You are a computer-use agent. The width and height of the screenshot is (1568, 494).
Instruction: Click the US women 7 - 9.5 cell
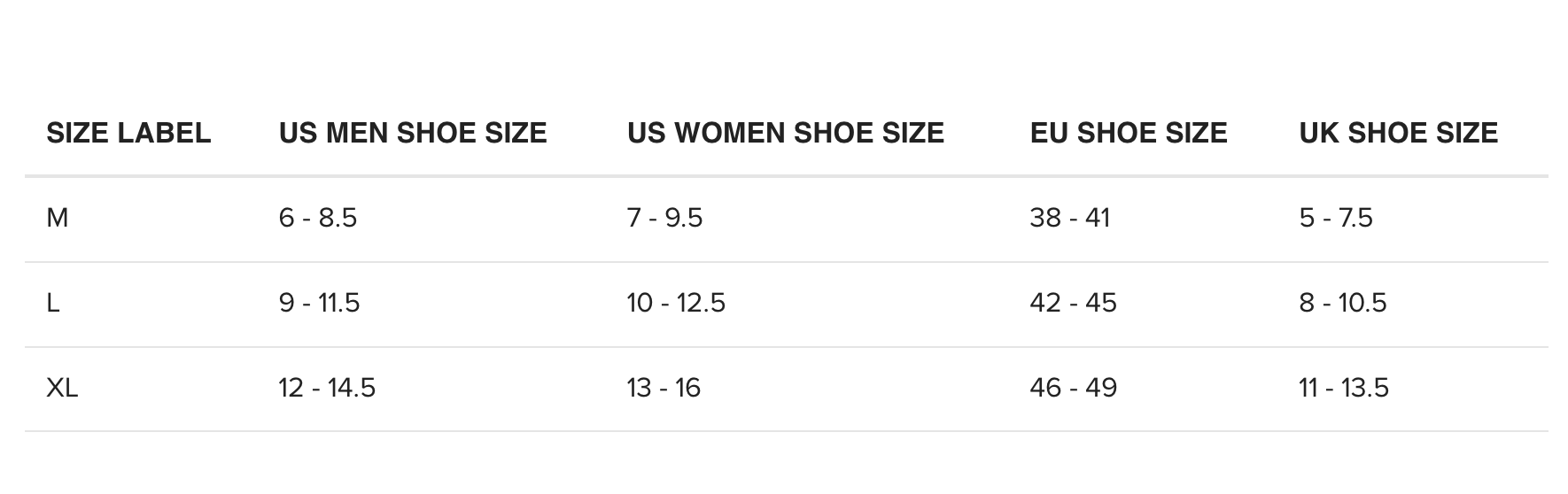pos(664,218)
